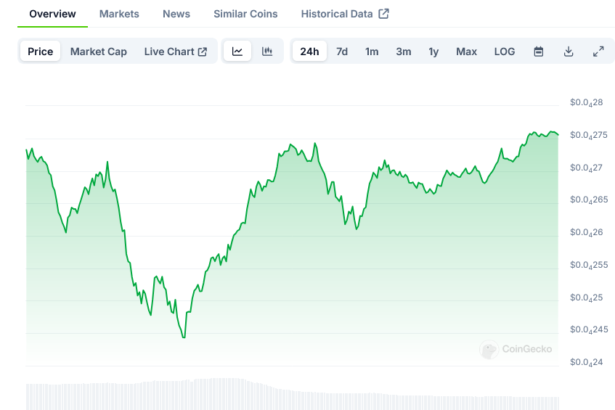Select the Price chart mode
This screenshot has width=615, height=410.
click(41, 51)
